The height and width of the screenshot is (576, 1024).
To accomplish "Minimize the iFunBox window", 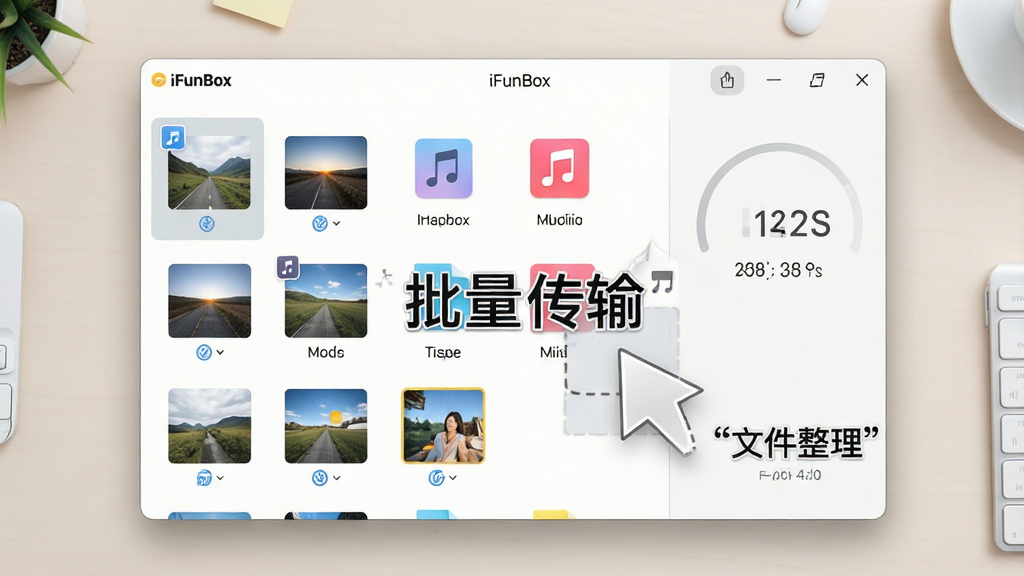I will tap(774, 80).
